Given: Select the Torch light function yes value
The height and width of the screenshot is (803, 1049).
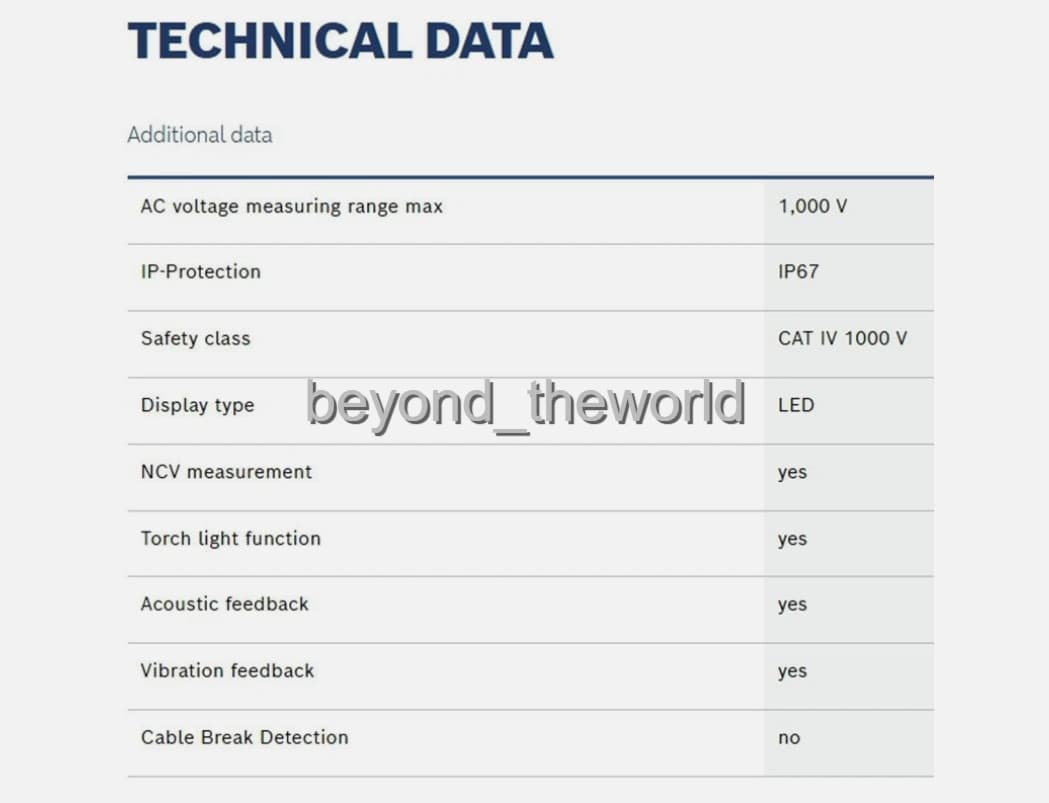Looking at the screenshot, I should click(x=792, y=539).
